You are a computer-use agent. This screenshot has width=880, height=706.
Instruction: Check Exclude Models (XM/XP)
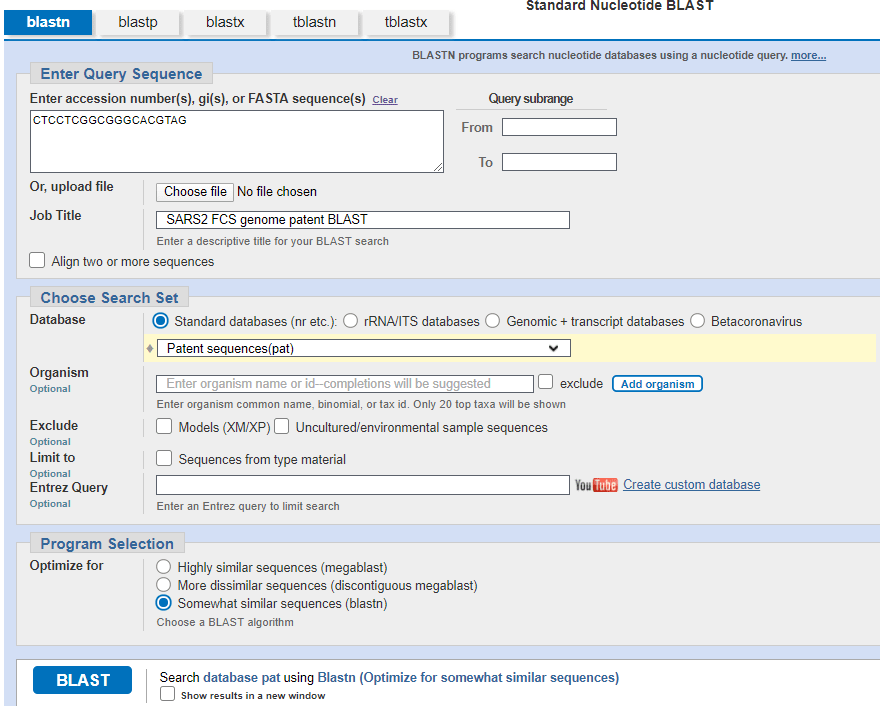[164, 426]
